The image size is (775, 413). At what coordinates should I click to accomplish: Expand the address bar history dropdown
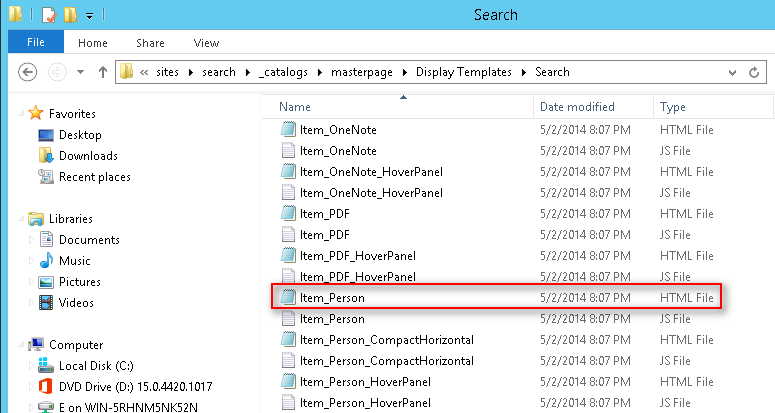point(732,73)
